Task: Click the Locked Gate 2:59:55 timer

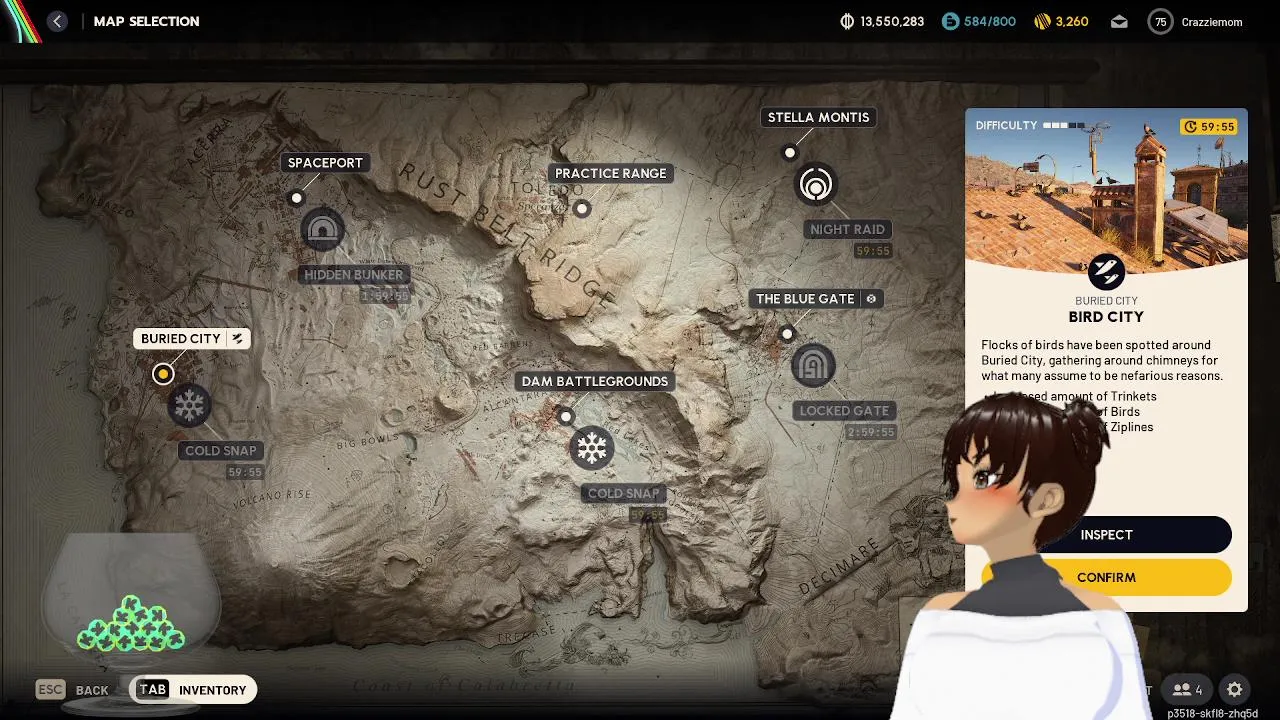Action: click(x=870, y=433)
